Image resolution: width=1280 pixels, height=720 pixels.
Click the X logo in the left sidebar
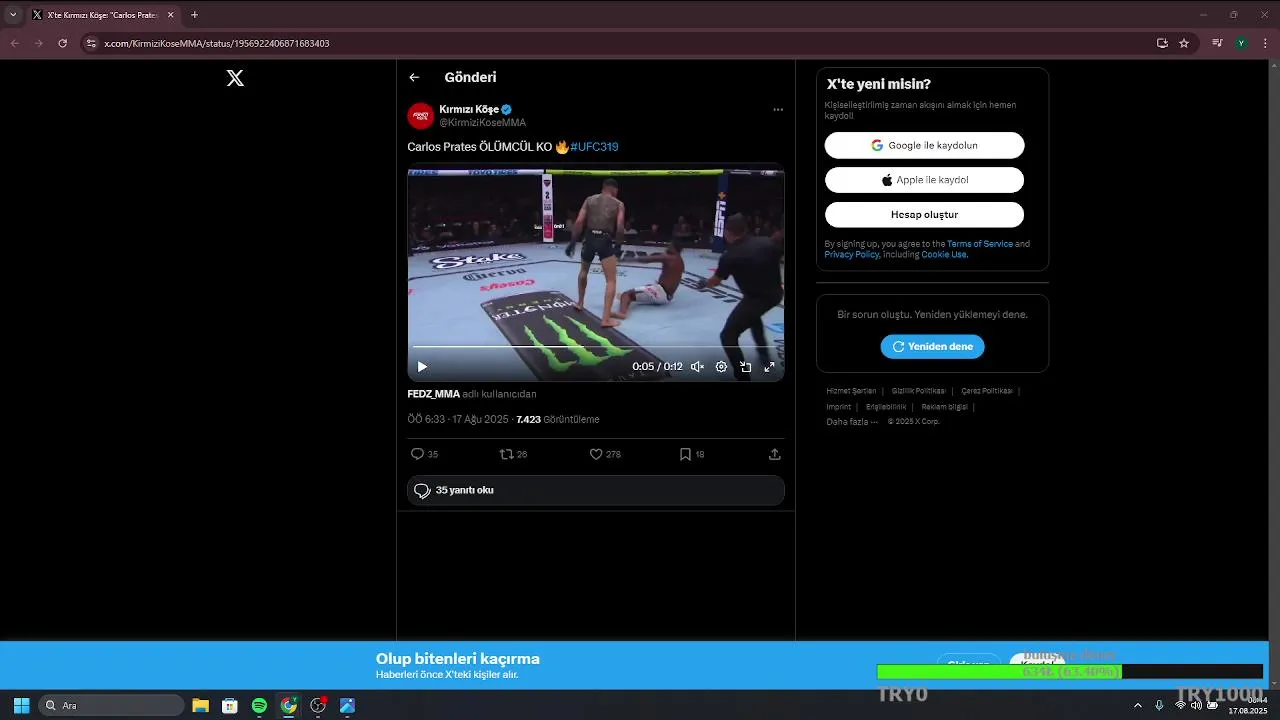[x=235, y=78]
